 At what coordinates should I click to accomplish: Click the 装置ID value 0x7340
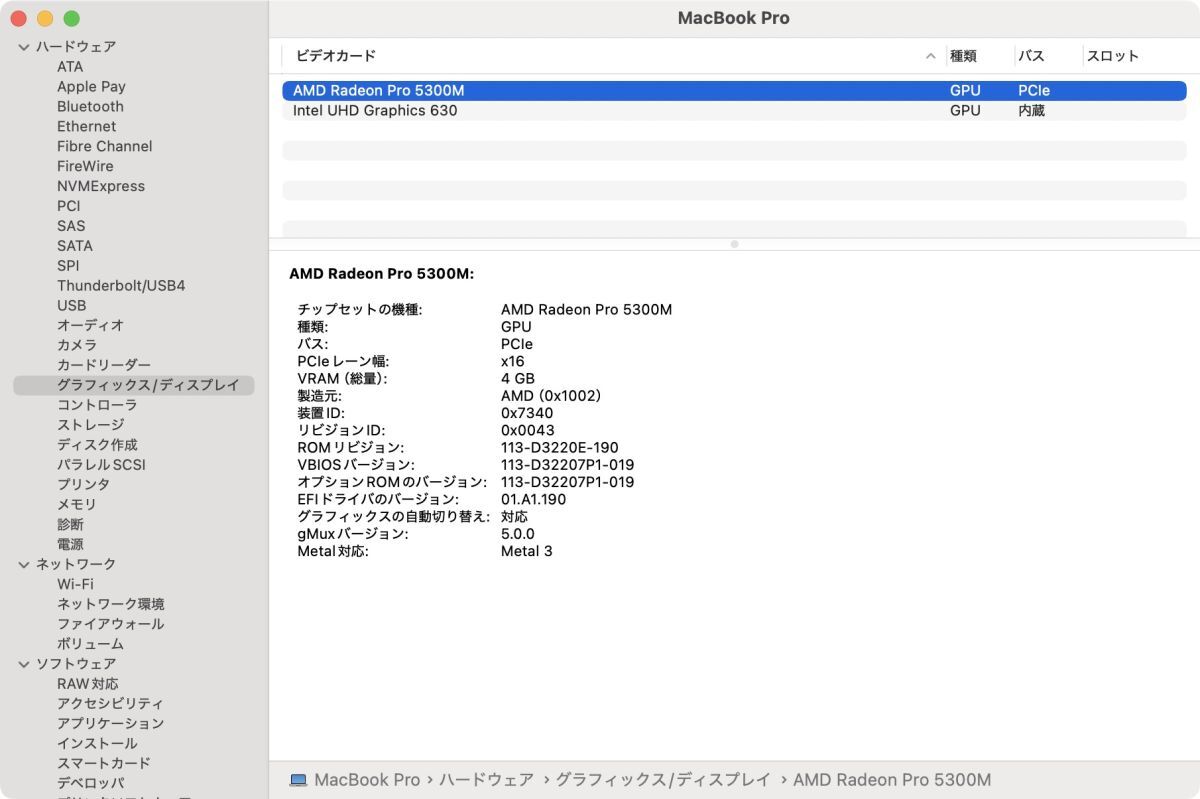pos(527,413)
